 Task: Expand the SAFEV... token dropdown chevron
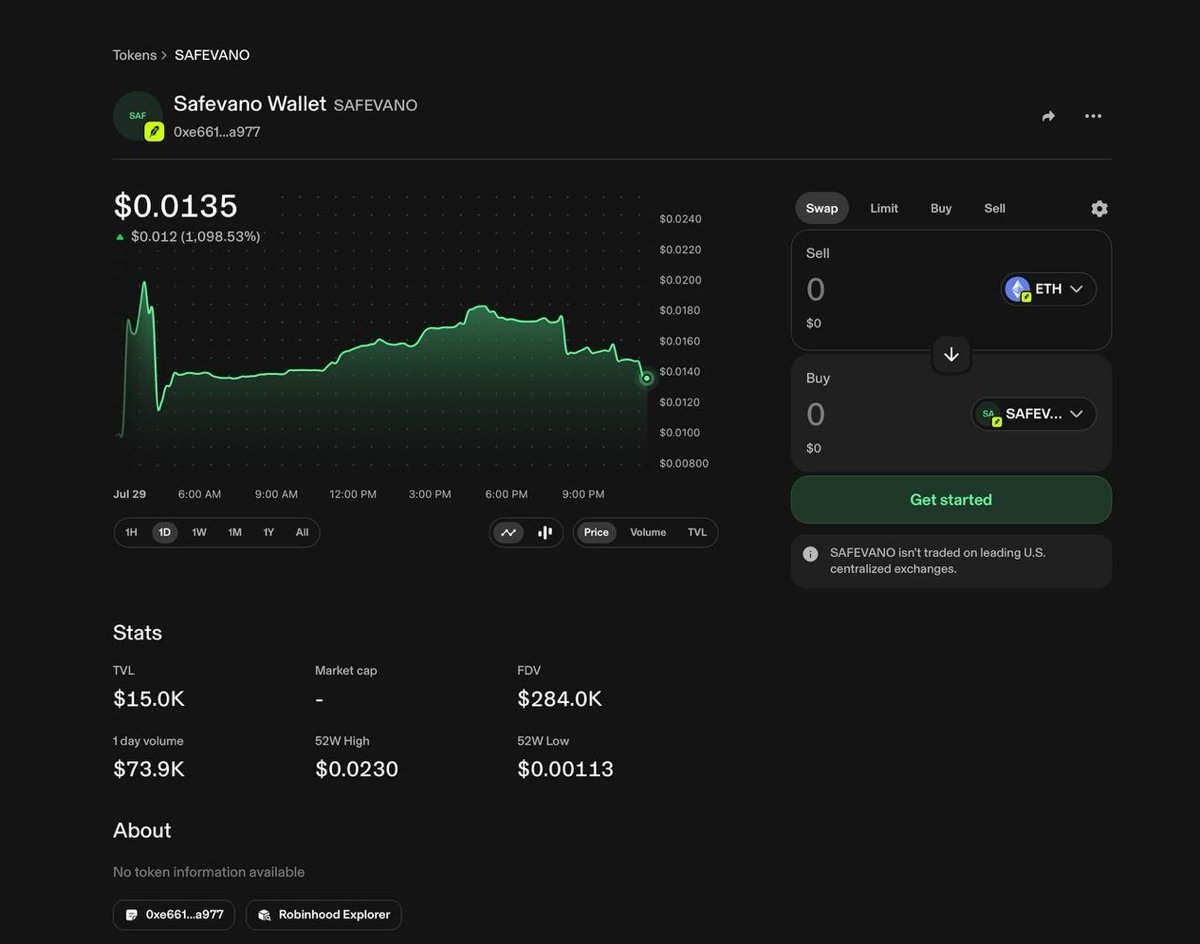(1076, 414)
